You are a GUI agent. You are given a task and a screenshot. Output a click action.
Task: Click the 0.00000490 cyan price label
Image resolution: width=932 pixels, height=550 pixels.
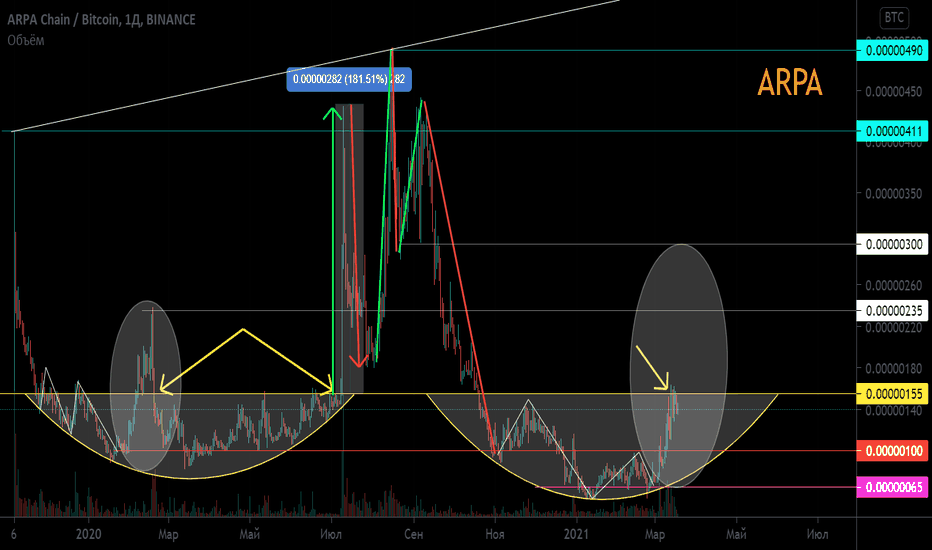tap(892, 51)
